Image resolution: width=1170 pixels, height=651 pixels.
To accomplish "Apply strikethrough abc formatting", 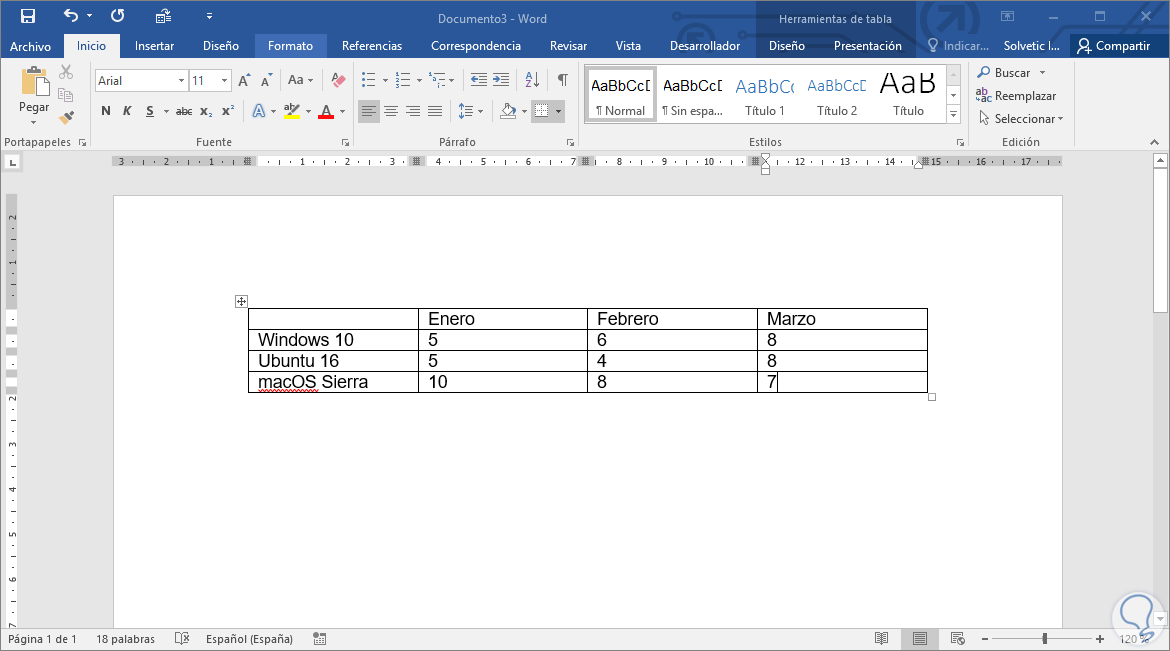I will (x=184, y=111).
